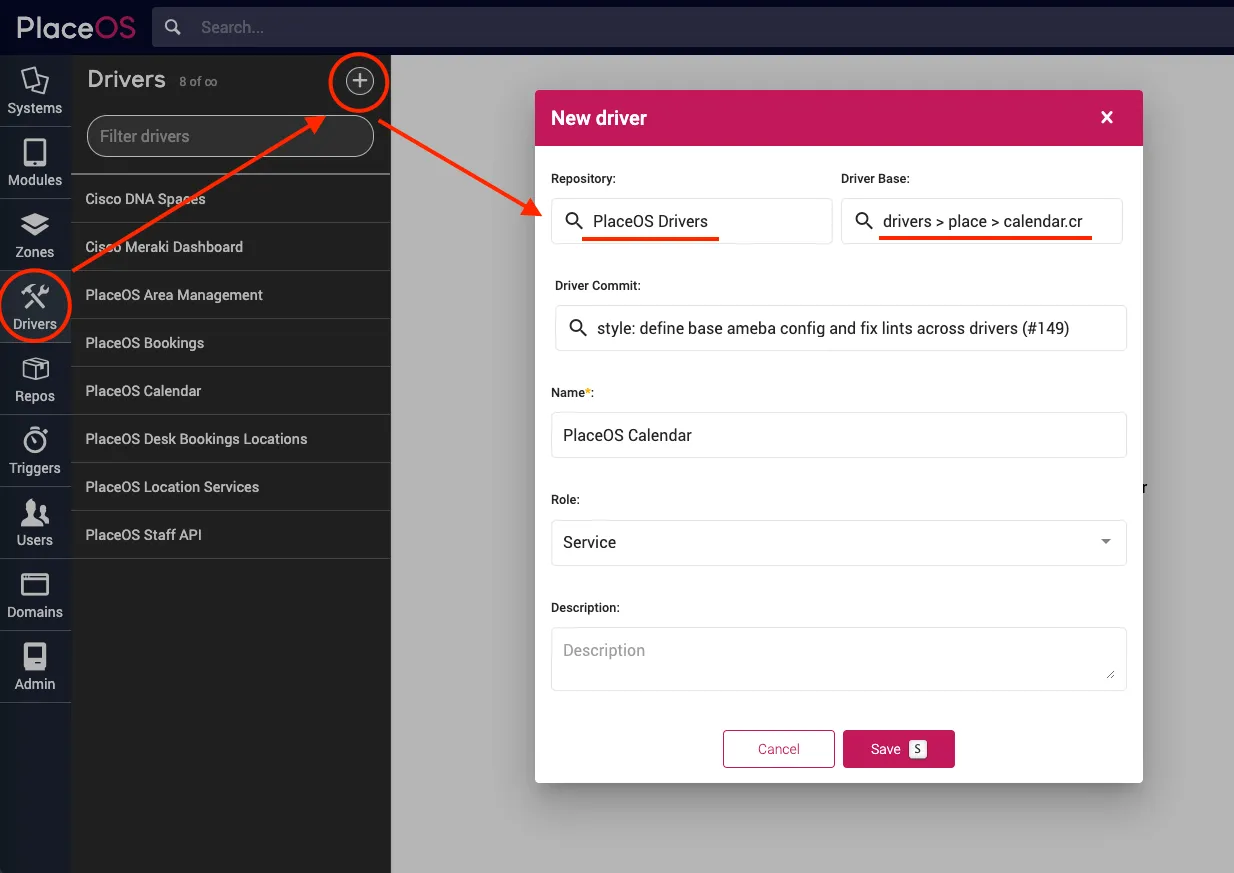Navigate to Modules via its sidebar icon

pyautogui.click(x=35, y=161)
